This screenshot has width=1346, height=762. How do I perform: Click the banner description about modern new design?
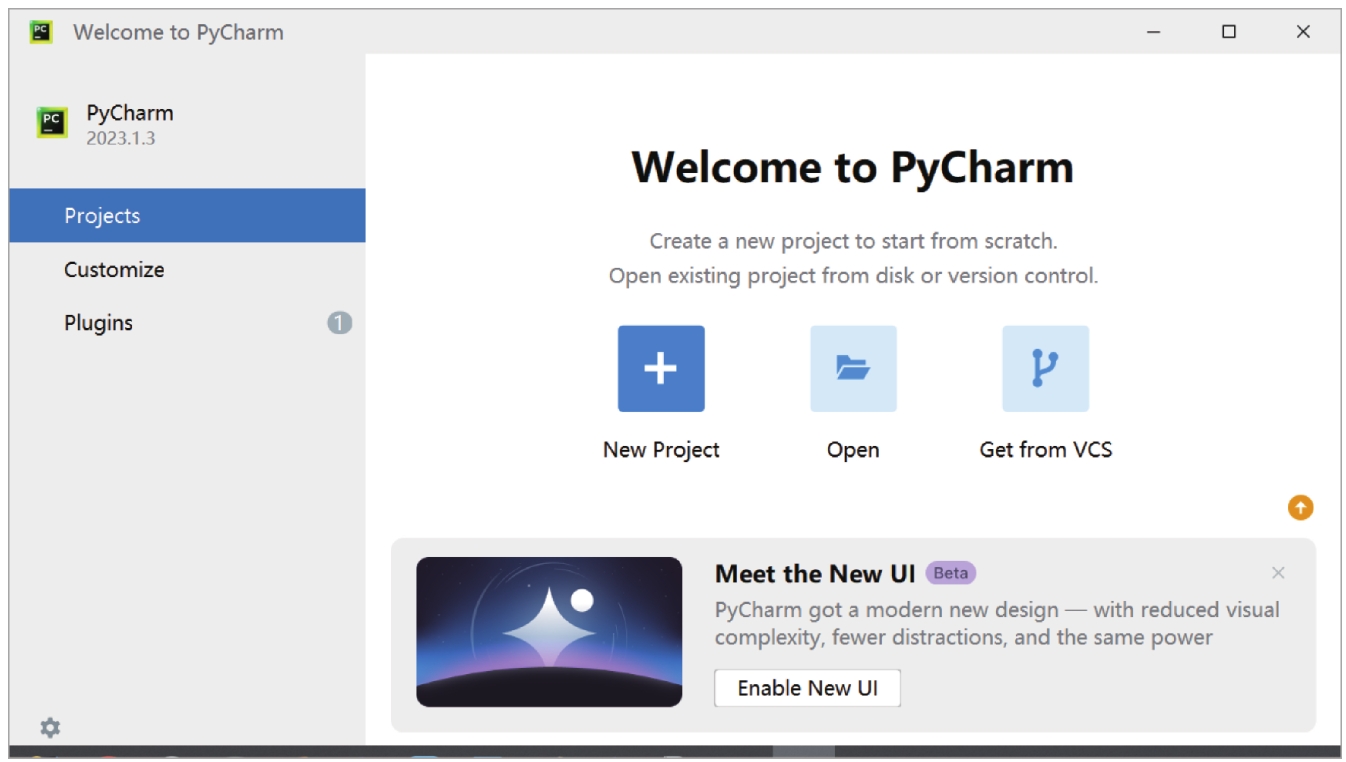[x=997, y=624]
